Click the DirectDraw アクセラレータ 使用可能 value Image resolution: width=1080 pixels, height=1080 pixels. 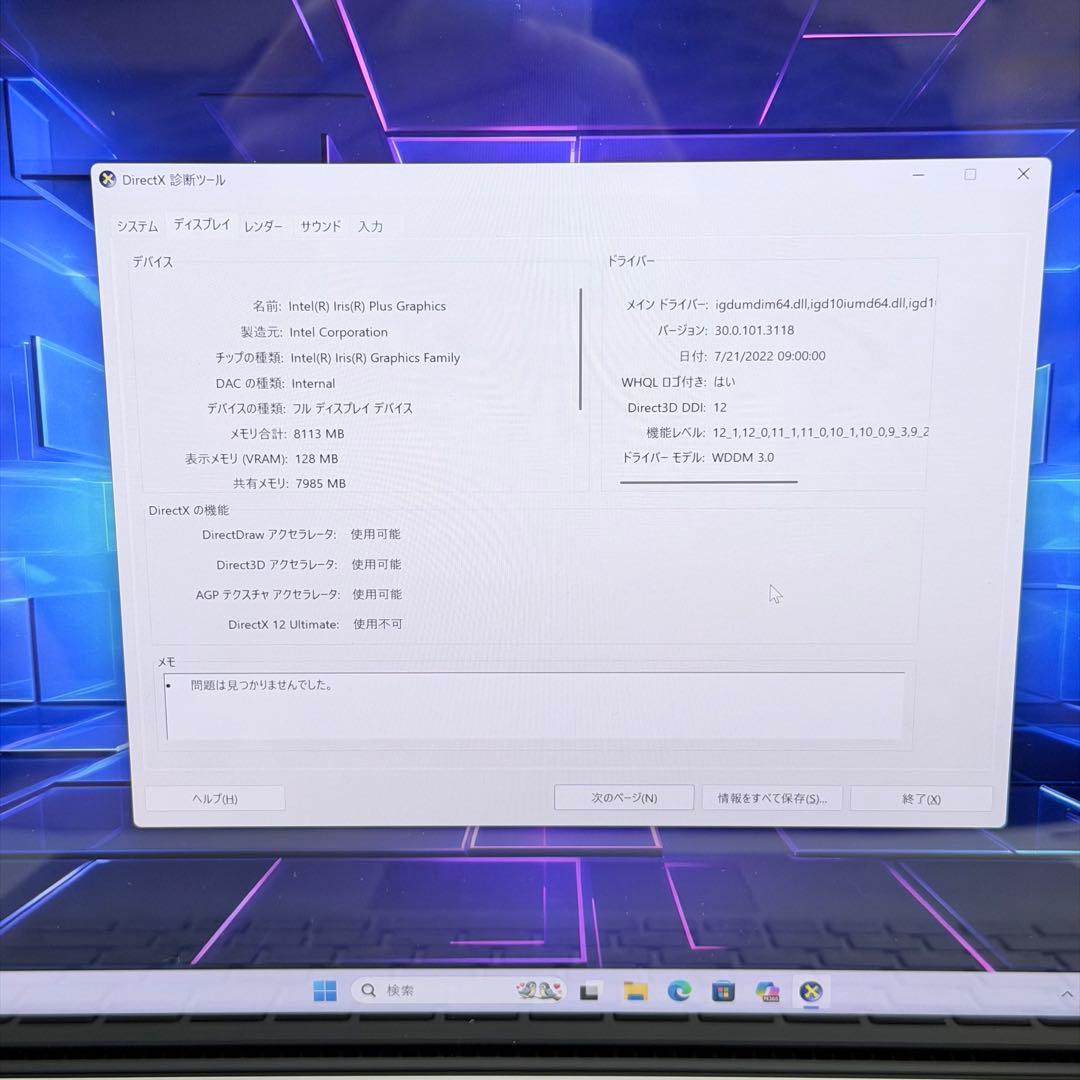click(375, 534)
